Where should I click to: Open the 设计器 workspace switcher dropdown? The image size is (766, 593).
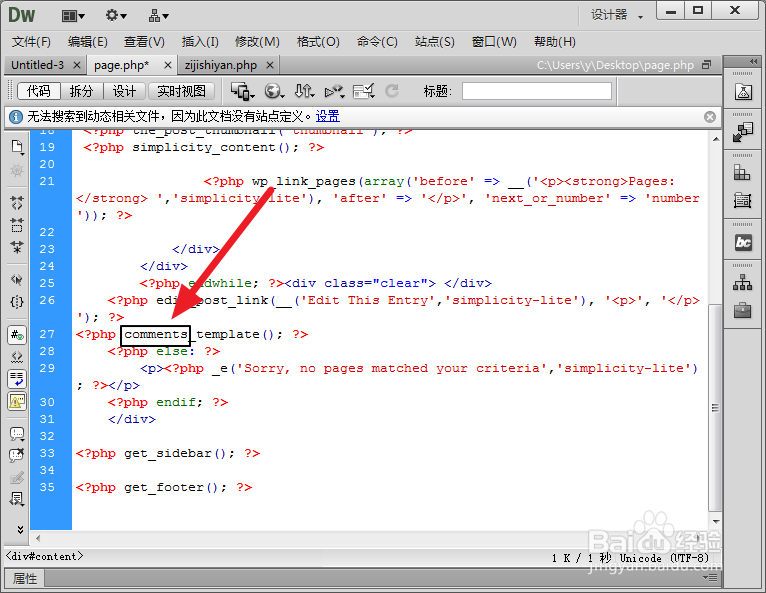point(617,15)
